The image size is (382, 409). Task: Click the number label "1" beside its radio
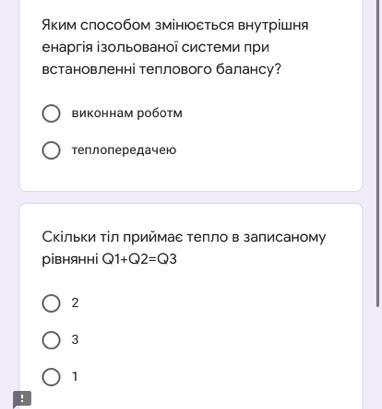75,376
